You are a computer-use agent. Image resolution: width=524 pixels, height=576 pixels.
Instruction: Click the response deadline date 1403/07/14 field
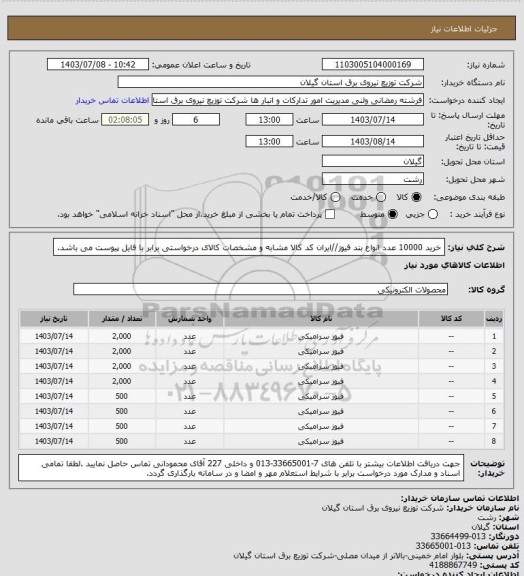(373, 120)
